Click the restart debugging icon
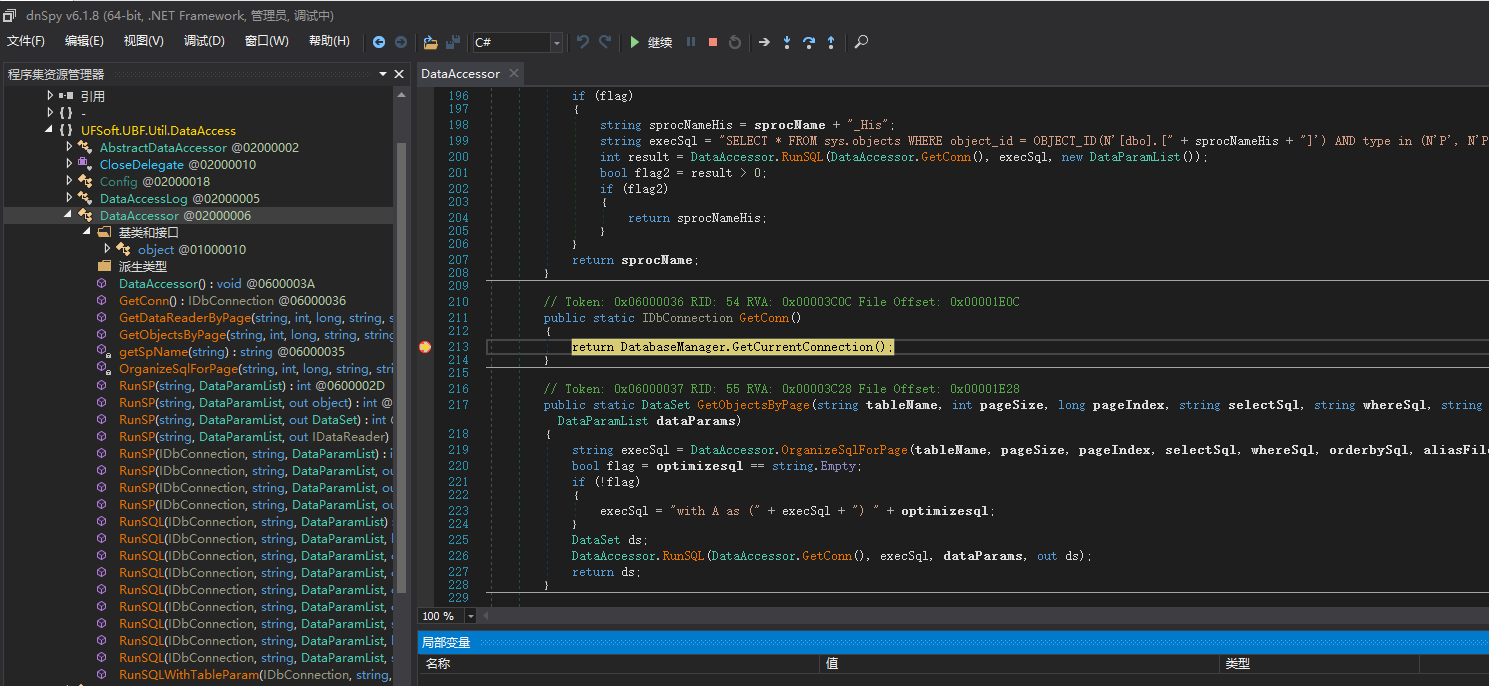 (x=735, y=42)
